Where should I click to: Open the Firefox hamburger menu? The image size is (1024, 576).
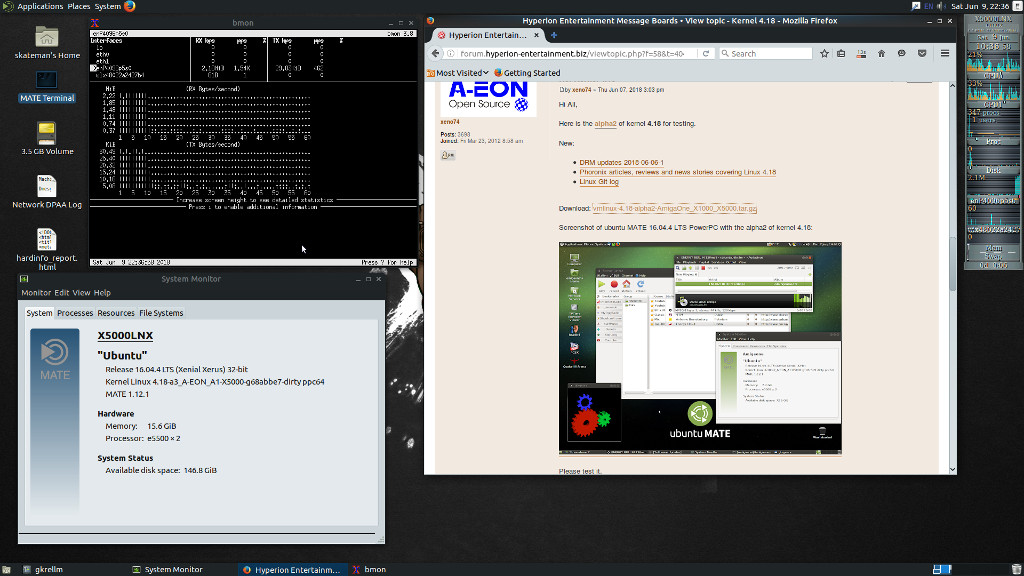pos(945,54)
